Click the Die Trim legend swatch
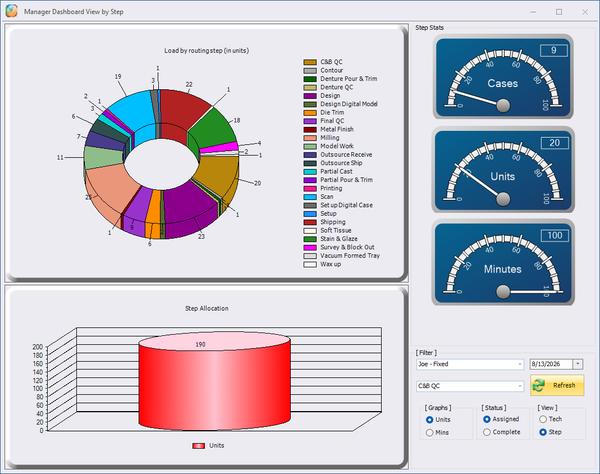This screenshot has height=474, width=600. tap(310, 112)
